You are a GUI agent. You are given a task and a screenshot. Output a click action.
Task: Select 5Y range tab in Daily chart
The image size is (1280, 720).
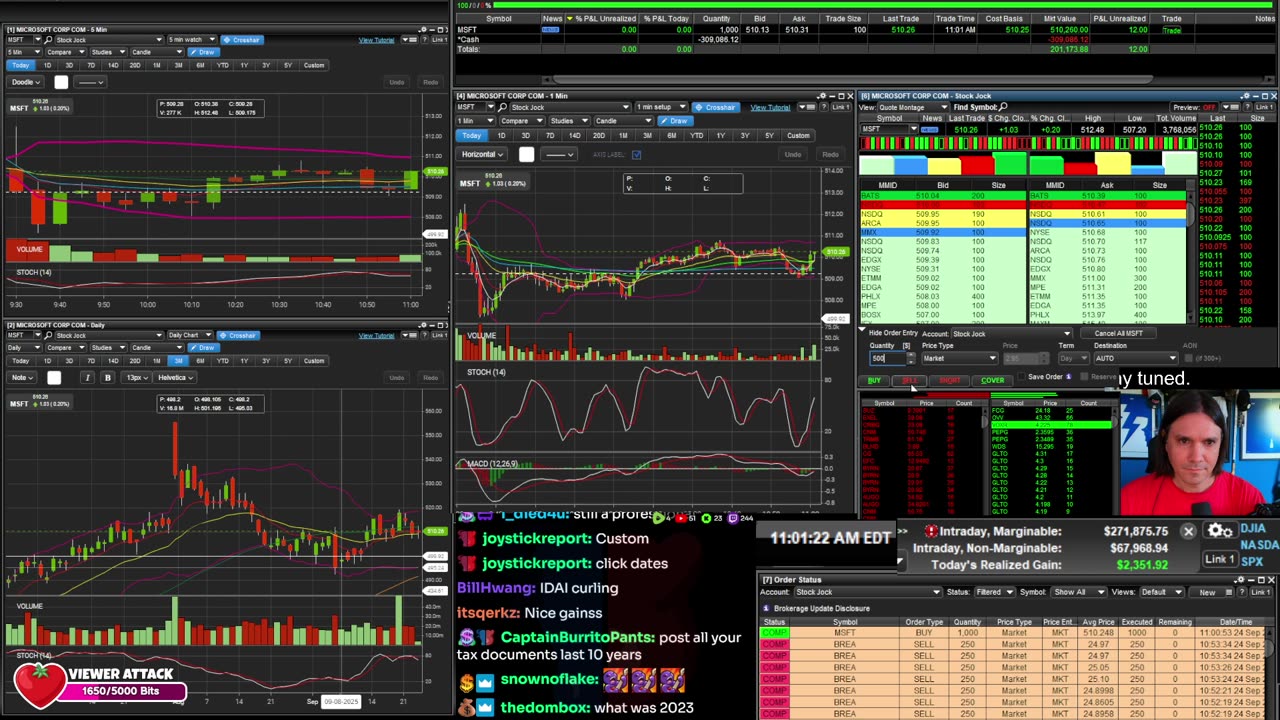(x=288, y=361)
